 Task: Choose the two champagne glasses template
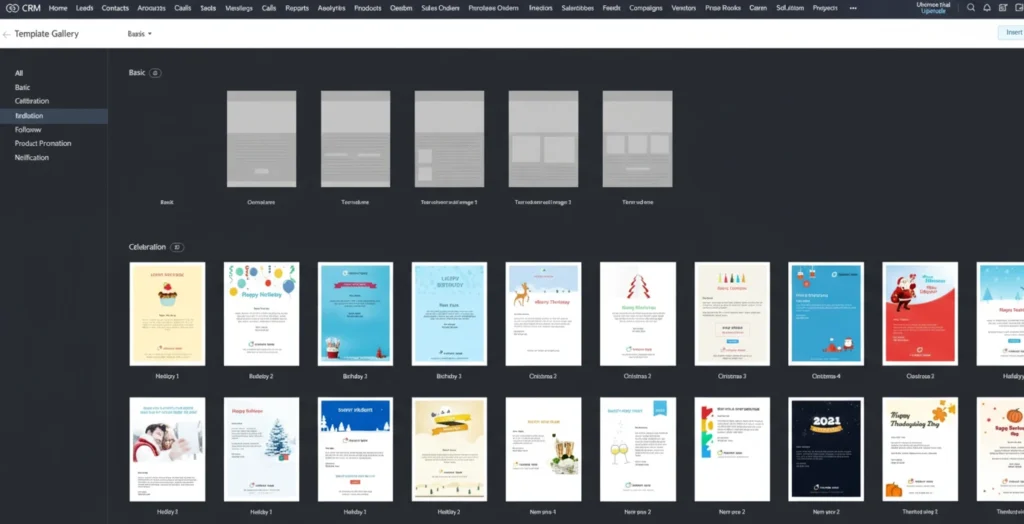click(638, 449)
